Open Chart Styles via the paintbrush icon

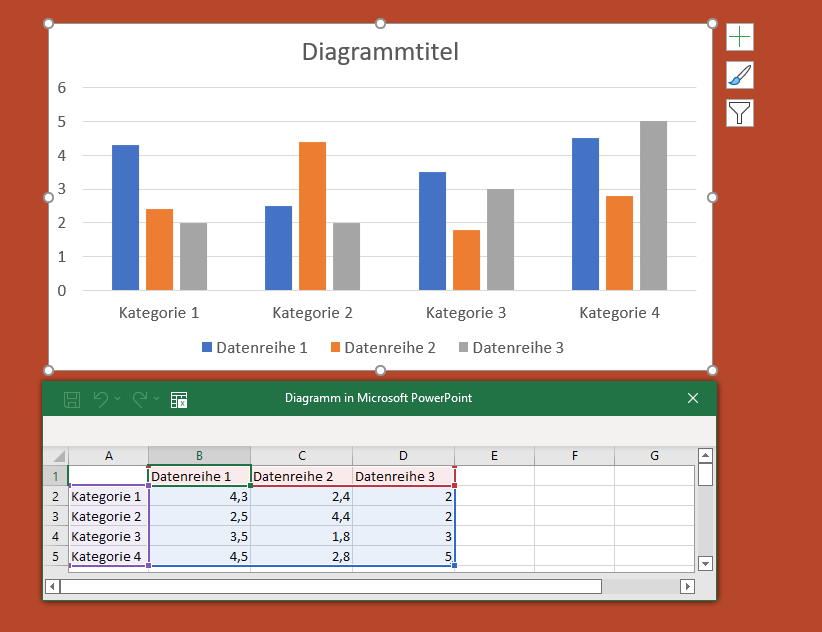pyautogui.click(x=739, y=75)
